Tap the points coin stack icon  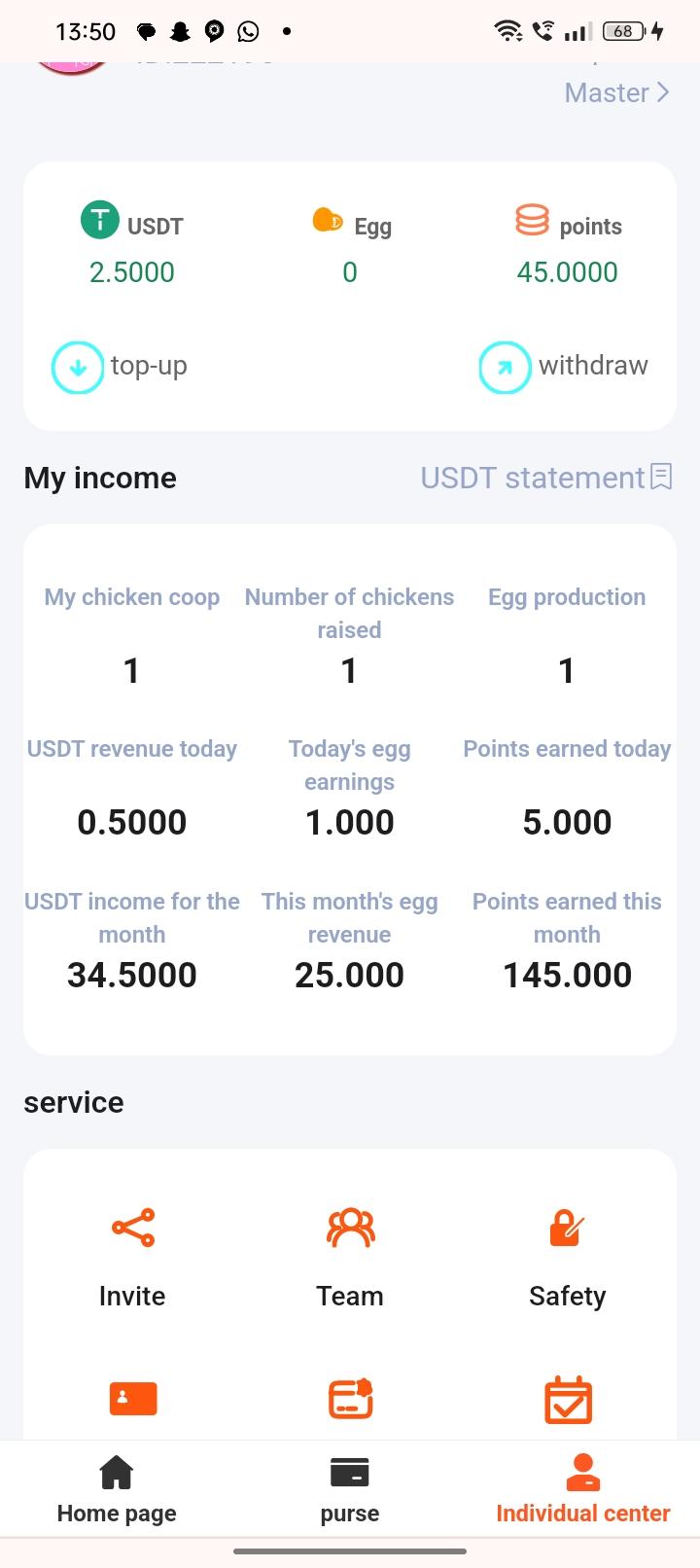[x=532, y=220]
